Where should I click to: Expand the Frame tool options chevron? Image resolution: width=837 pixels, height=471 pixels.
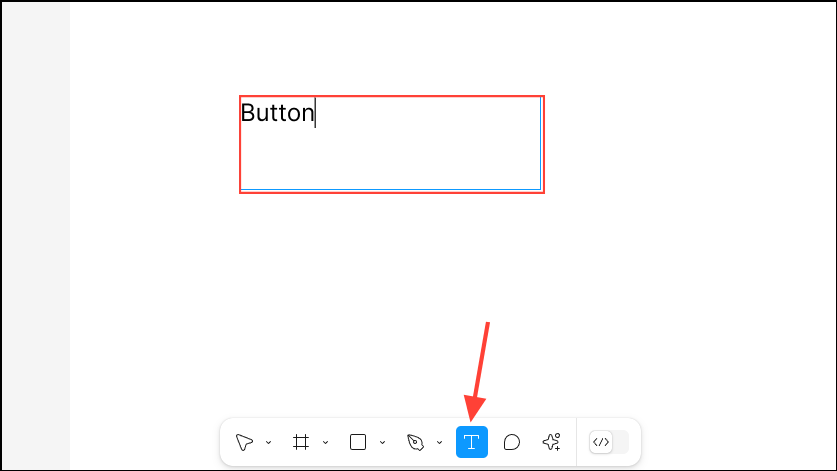pos(326,443)
